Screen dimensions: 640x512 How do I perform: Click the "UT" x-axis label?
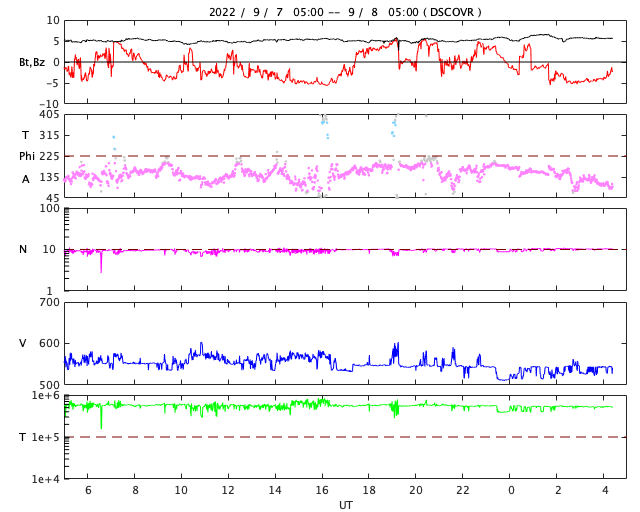tap(345, 505)
